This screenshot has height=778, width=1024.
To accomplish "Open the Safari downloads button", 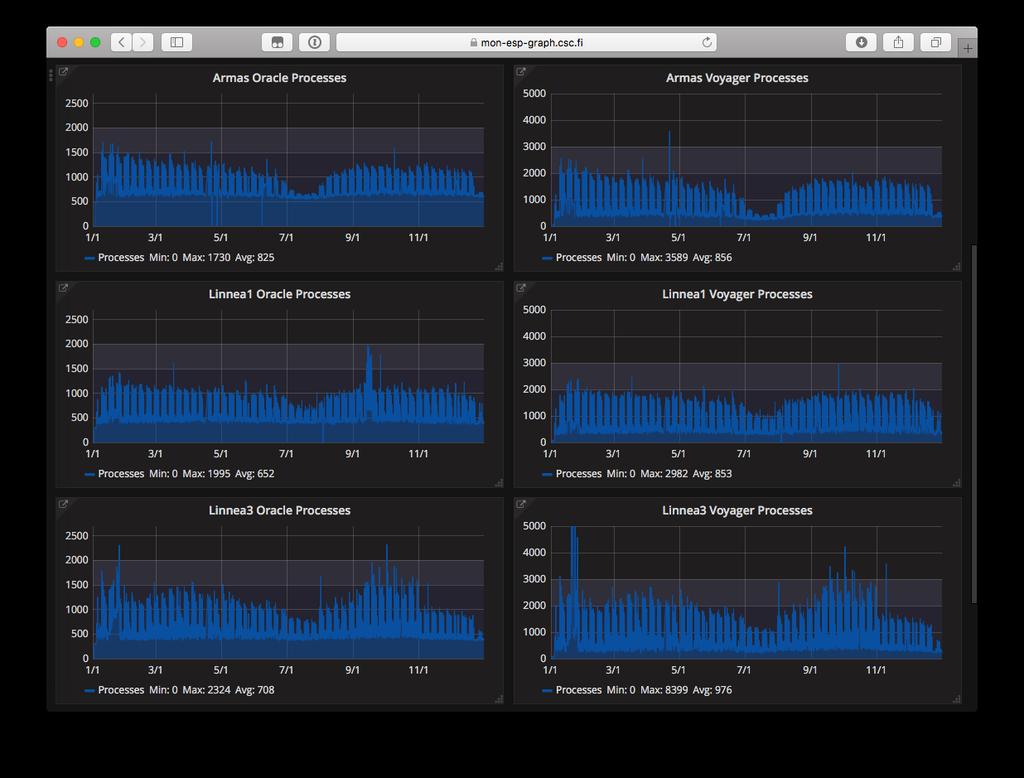I will [x=861, y=42].
